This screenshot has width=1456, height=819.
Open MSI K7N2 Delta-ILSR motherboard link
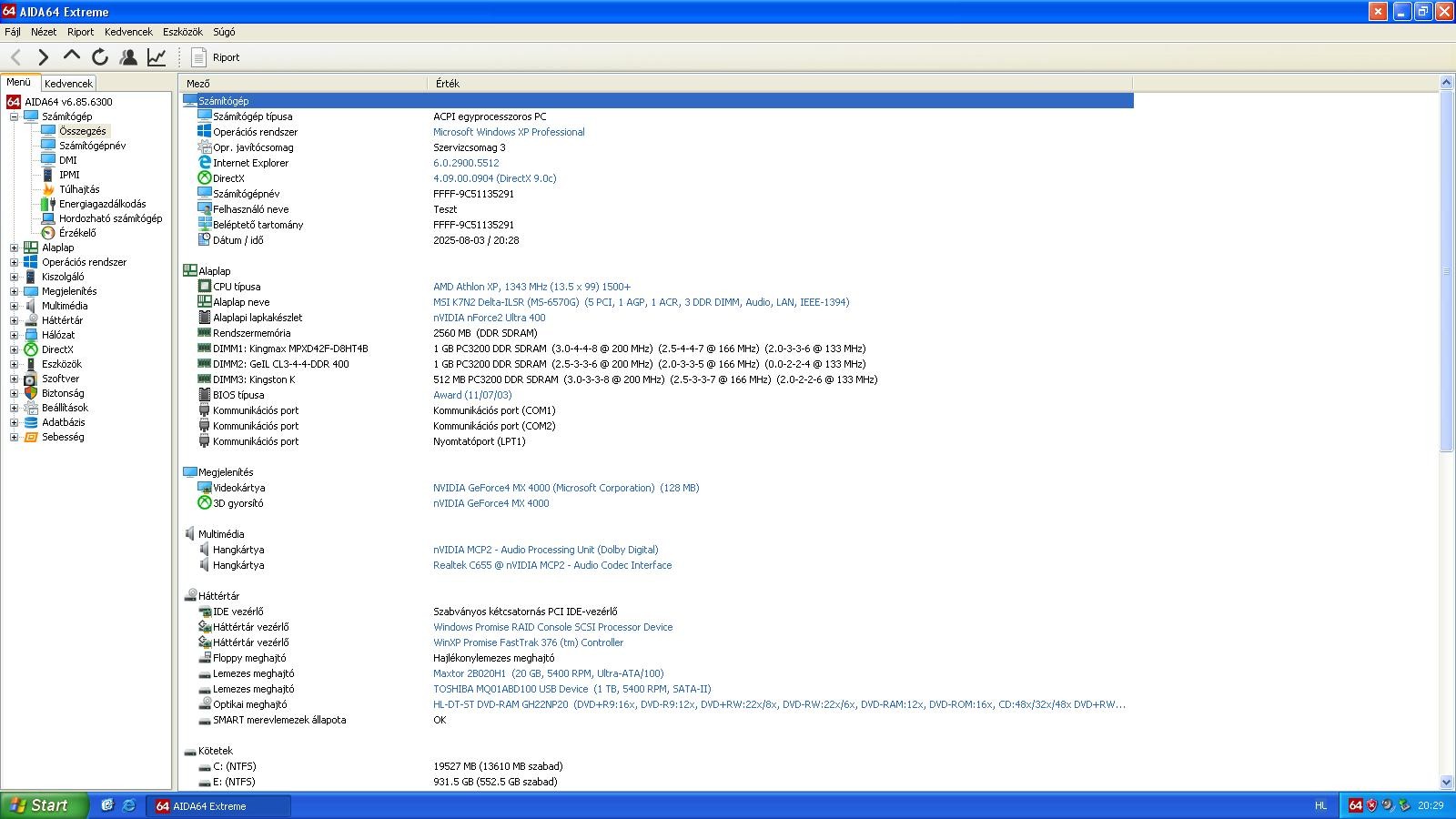click(641, 302)
